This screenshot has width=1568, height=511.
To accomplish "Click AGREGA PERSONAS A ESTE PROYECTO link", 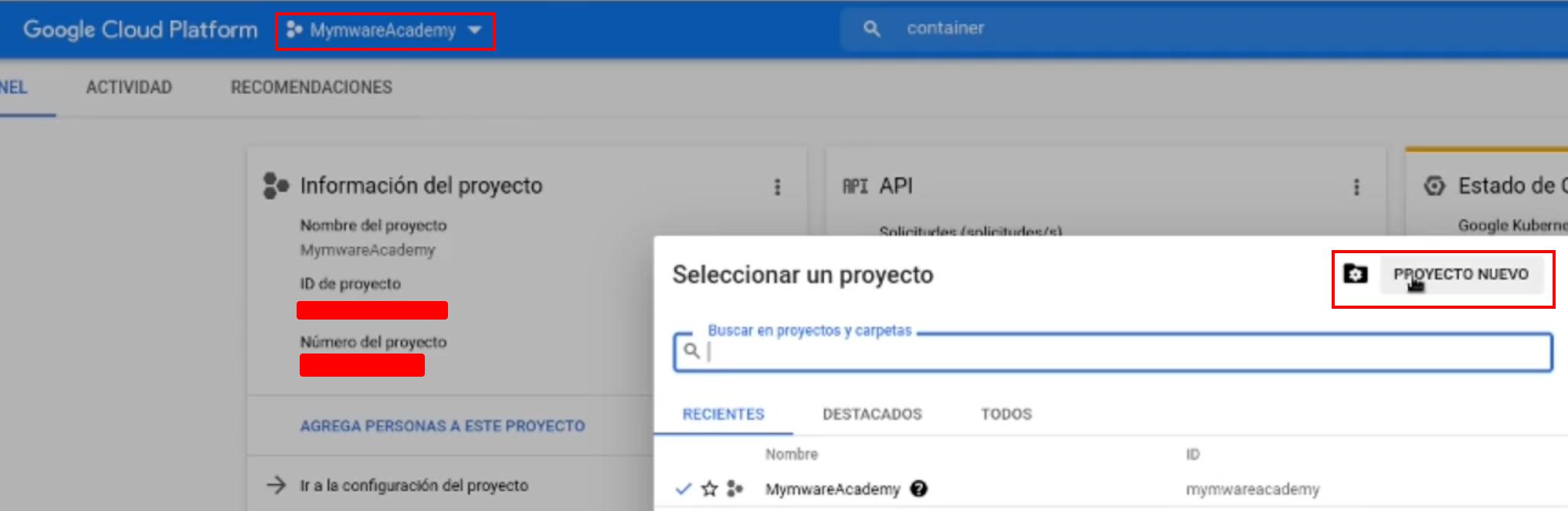I will click(443, 426).
